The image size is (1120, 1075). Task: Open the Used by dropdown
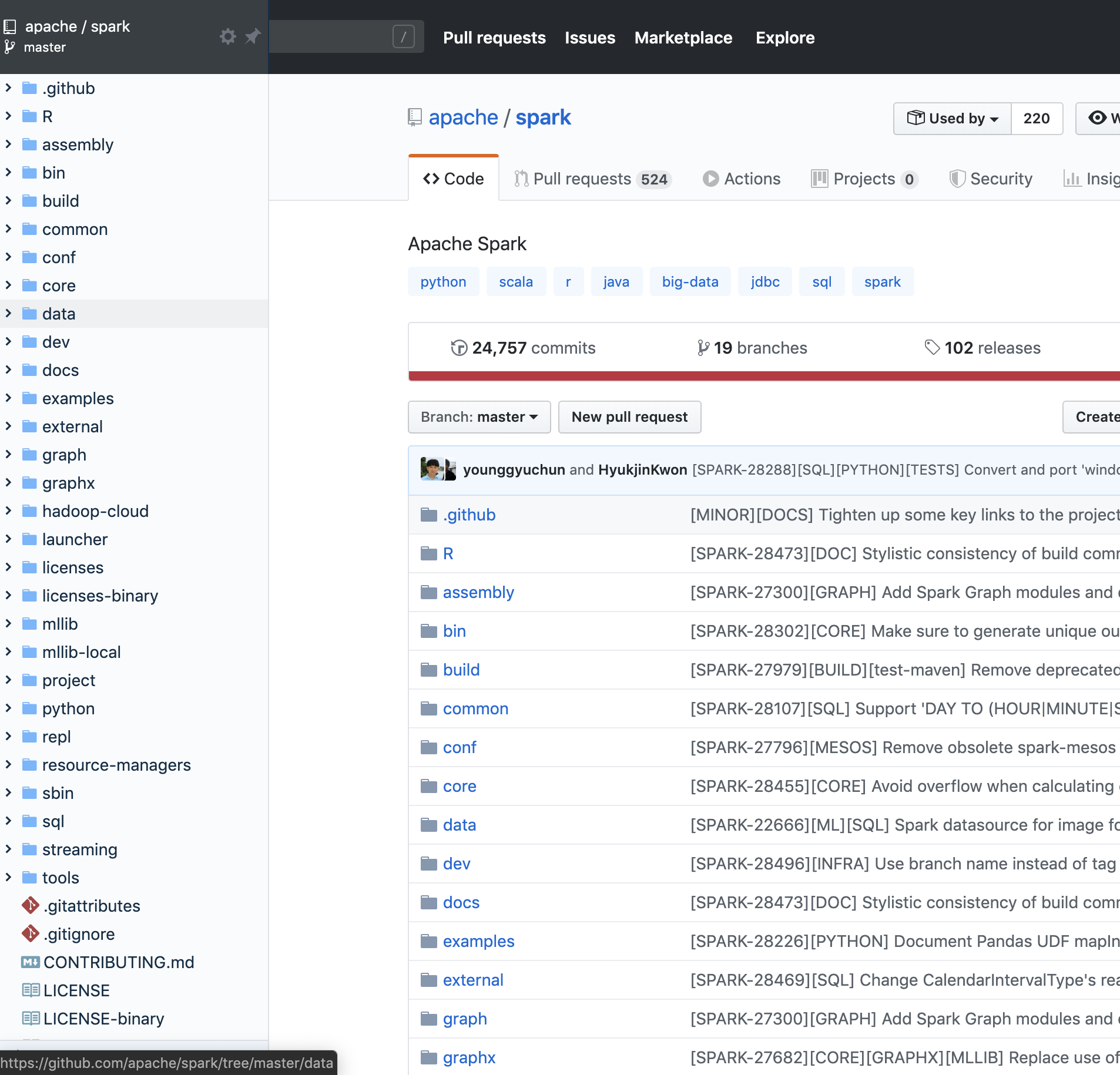tap(953, 119)
